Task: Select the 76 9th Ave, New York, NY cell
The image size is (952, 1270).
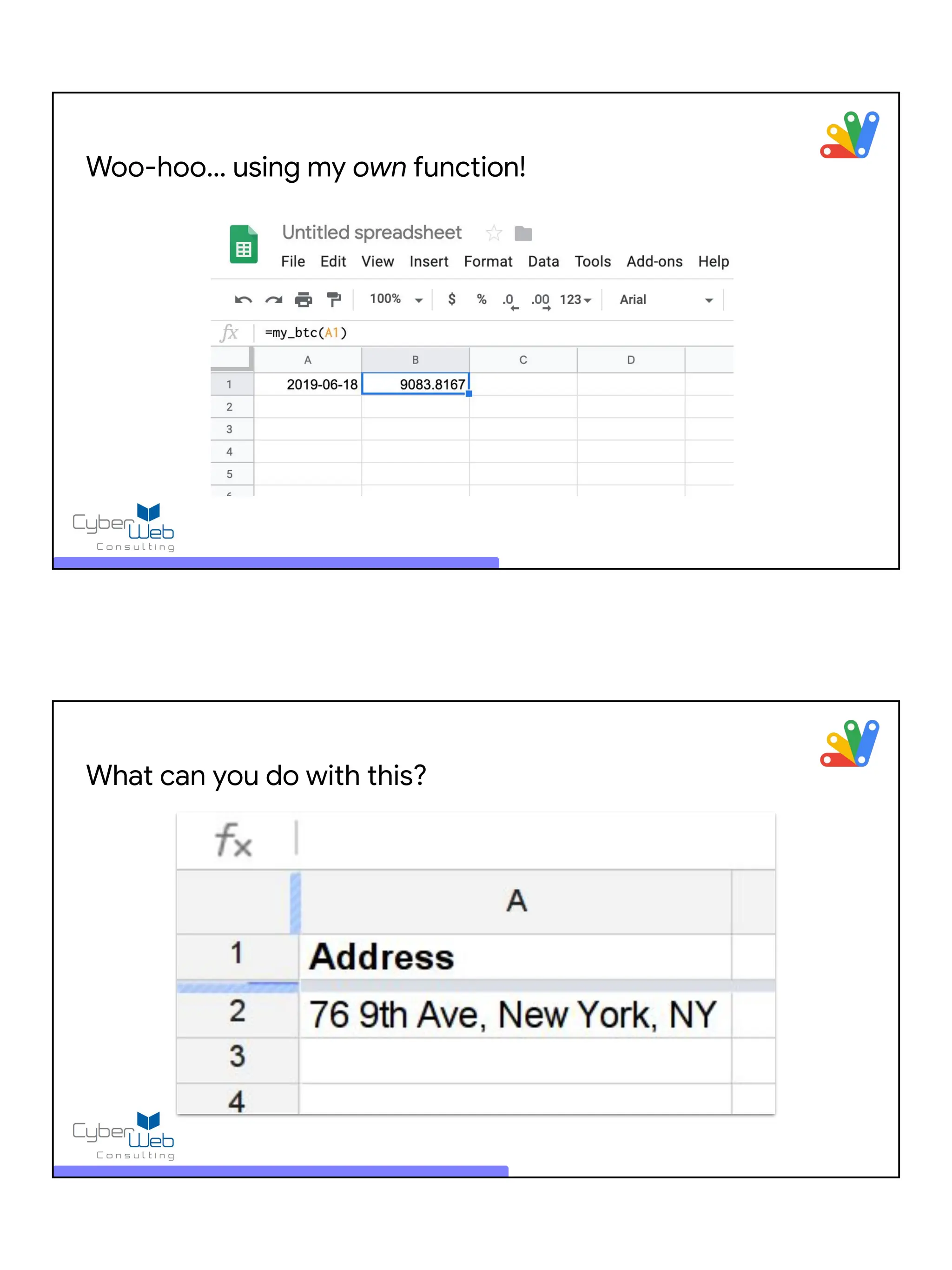Action: tap(515, 1015)
